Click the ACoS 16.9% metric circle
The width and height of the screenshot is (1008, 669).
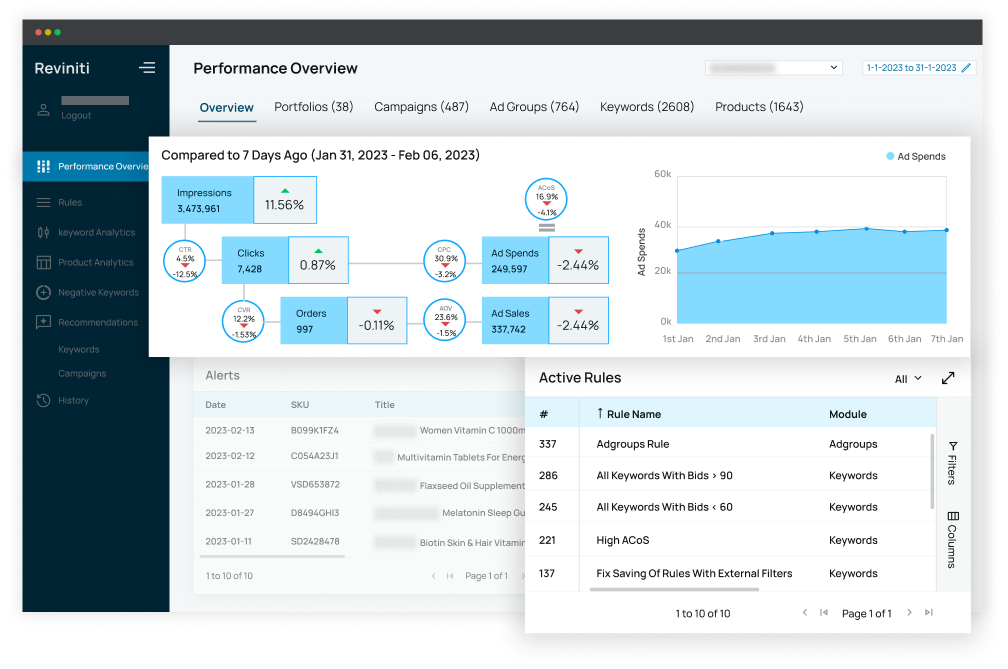(x=546, y=199)
